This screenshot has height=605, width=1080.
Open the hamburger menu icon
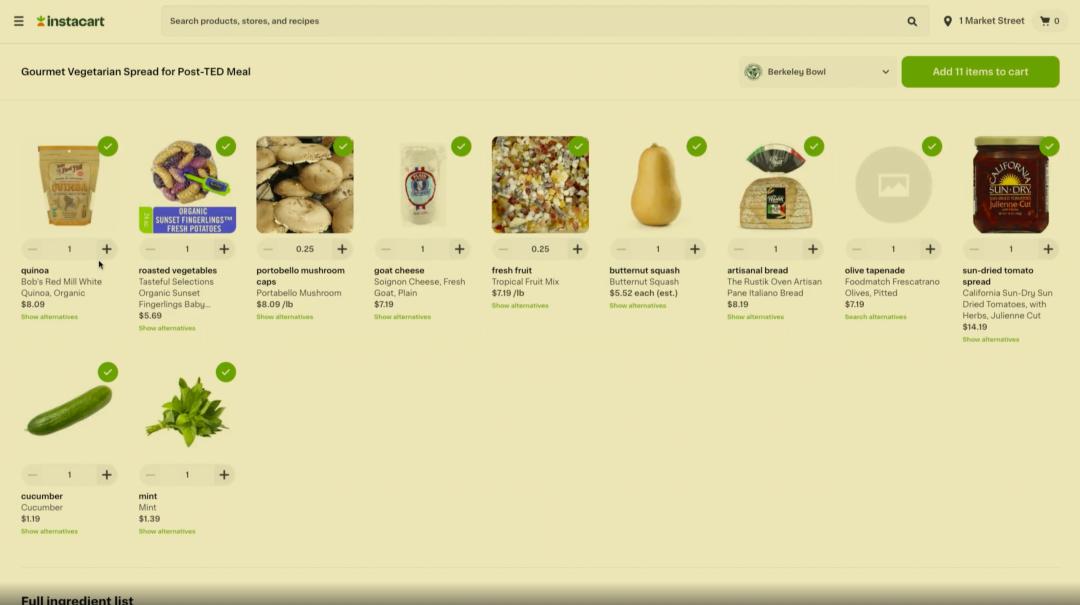tap(19, 21)
